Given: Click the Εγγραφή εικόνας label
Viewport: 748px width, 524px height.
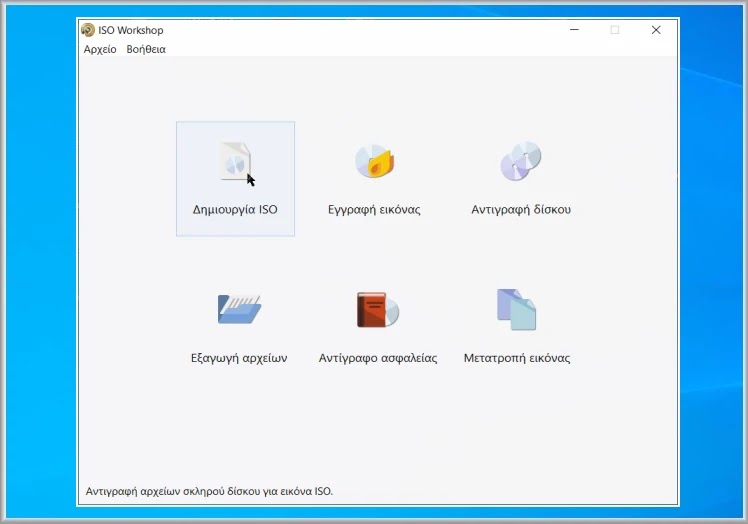Looking at the screenshot, I should click(x=374, y=210).
